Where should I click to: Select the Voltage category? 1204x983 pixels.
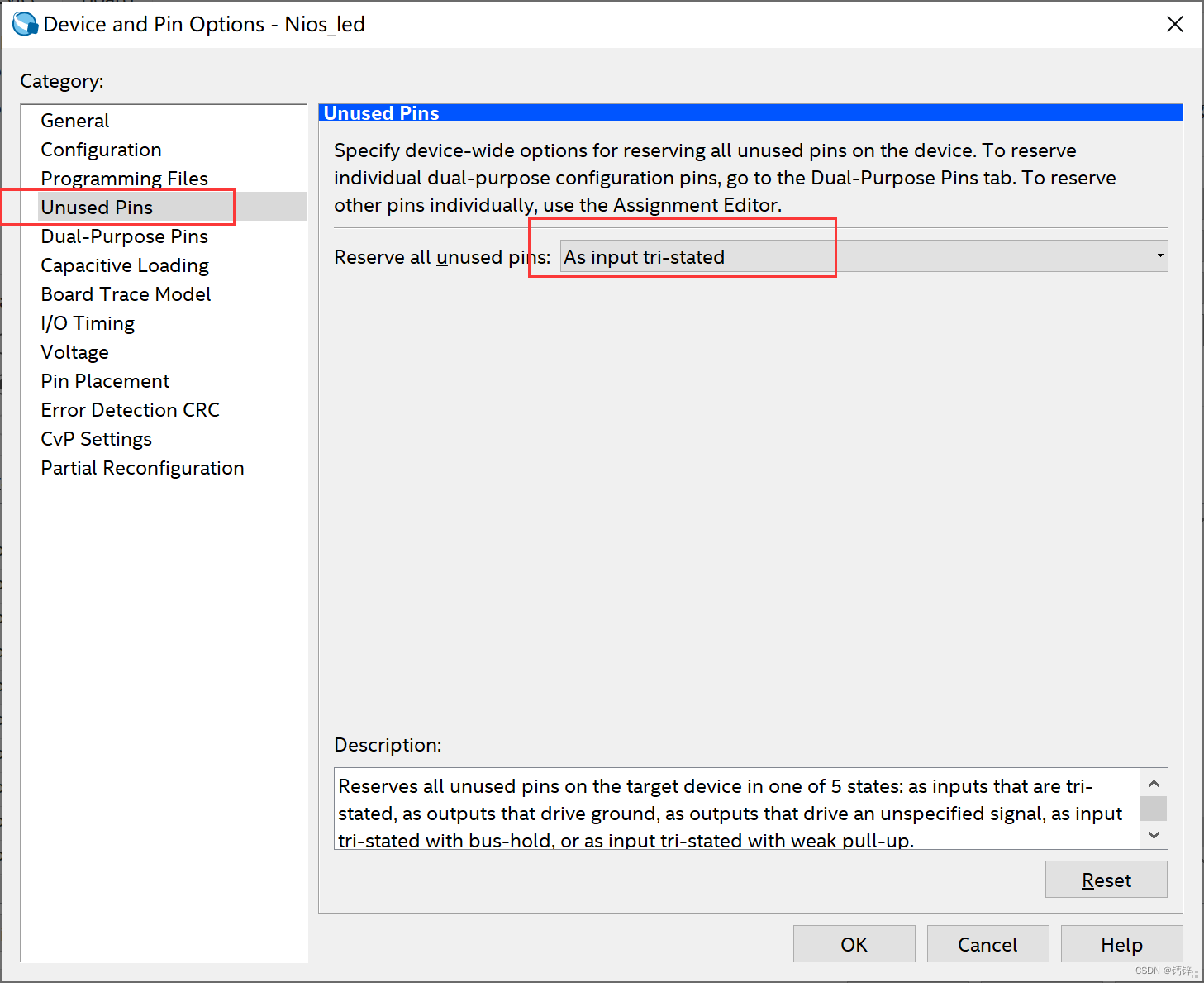pos(74,352)
